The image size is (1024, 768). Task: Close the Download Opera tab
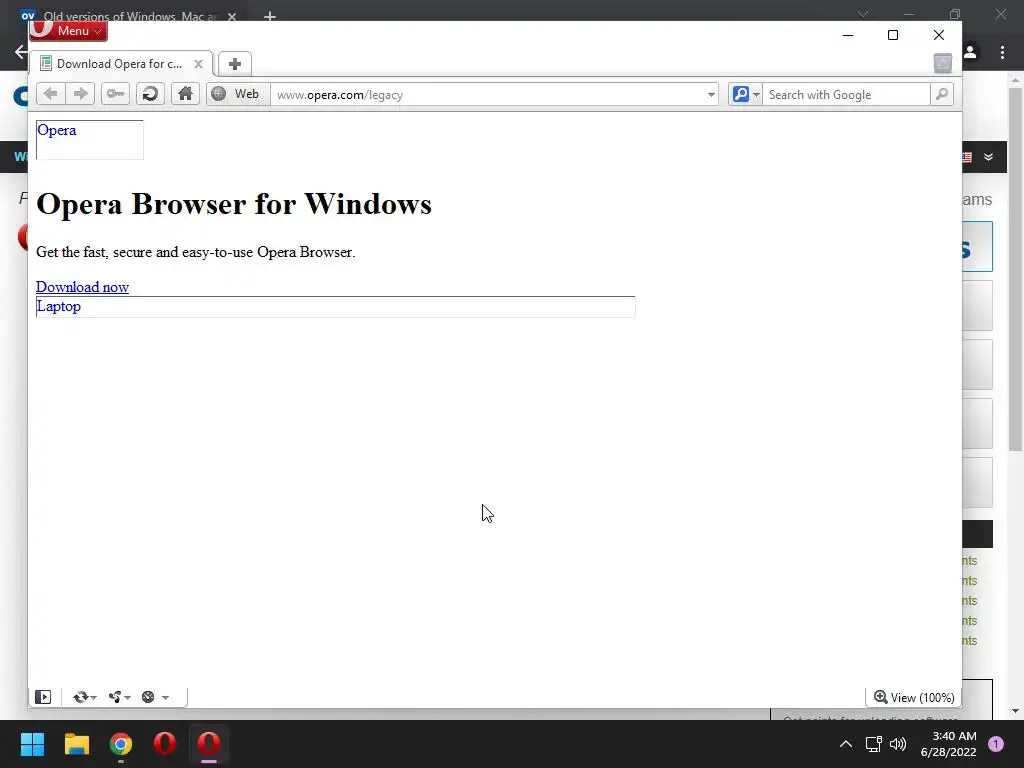199,64
